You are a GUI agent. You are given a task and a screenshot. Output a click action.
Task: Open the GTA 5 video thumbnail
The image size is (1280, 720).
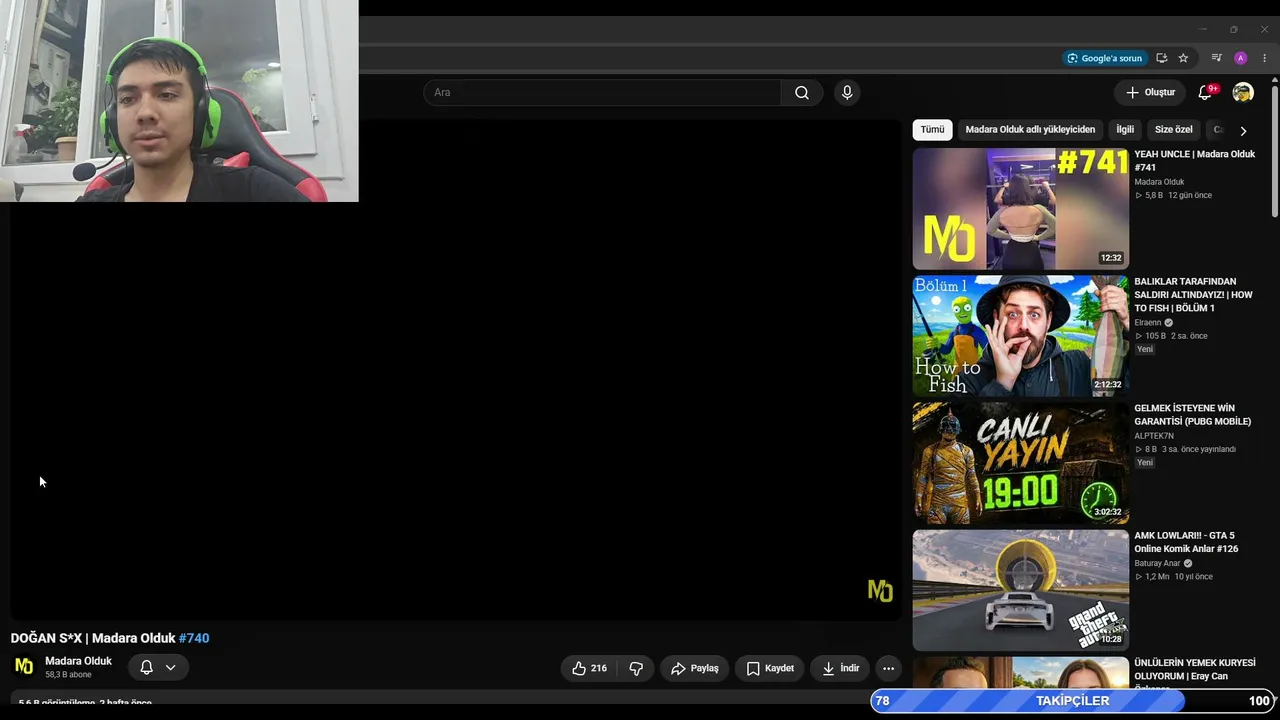[1020, 590]
